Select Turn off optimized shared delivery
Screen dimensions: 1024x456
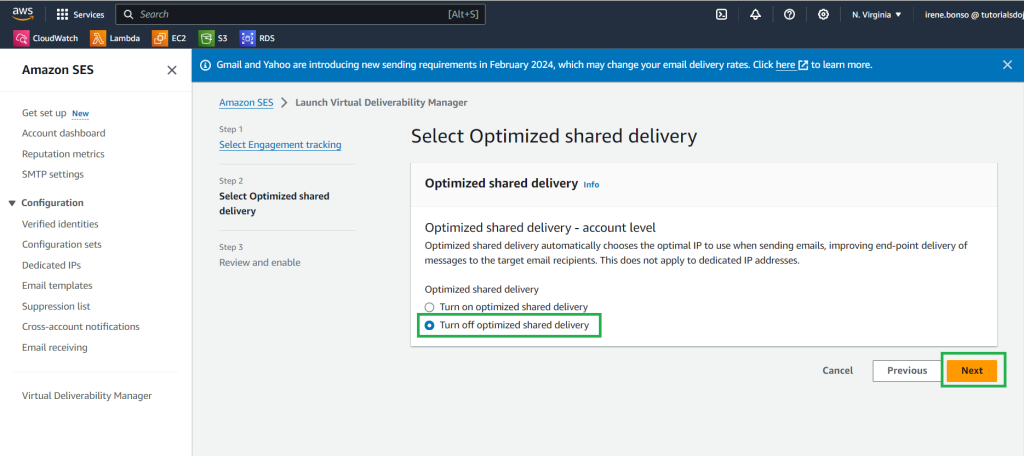(x=429, y=325)
